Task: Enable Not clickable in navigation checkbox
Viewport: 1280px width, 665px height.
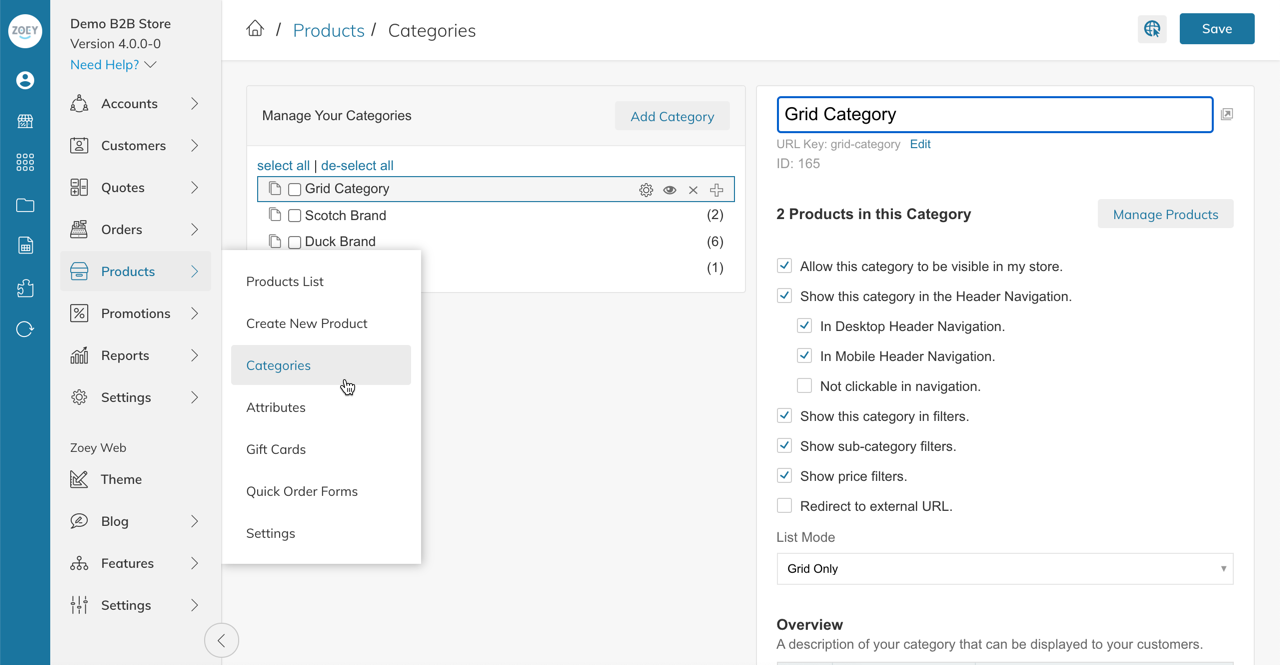Action: point(804,386)
